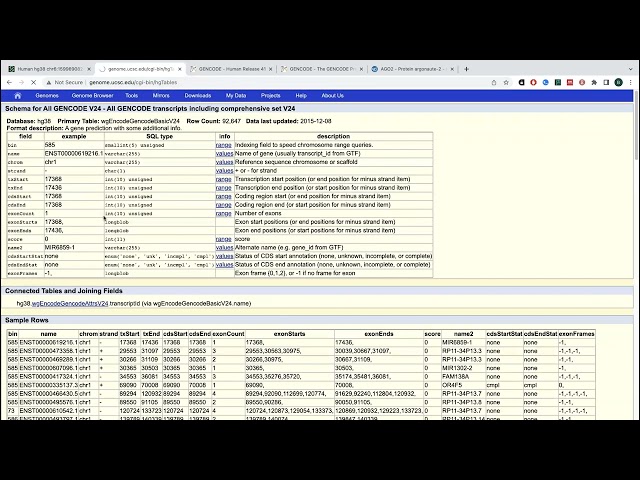Image resolution: width=640 pixels, height=480 pixels.
Task: Click range link for exonCount field
Action: click(224, 213)
